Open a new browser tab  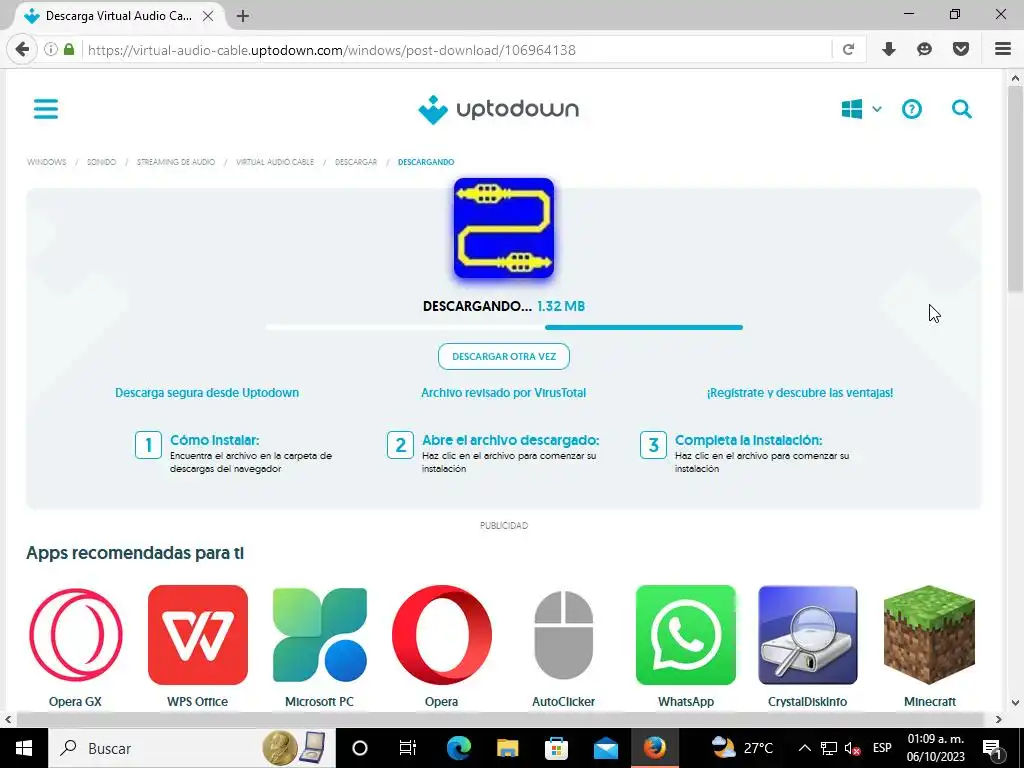click(x=242, y=16)
